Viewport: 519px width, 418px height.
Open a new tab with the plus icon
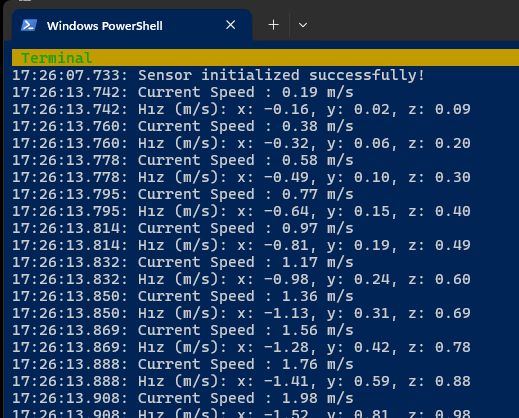(x=273, y=25)
